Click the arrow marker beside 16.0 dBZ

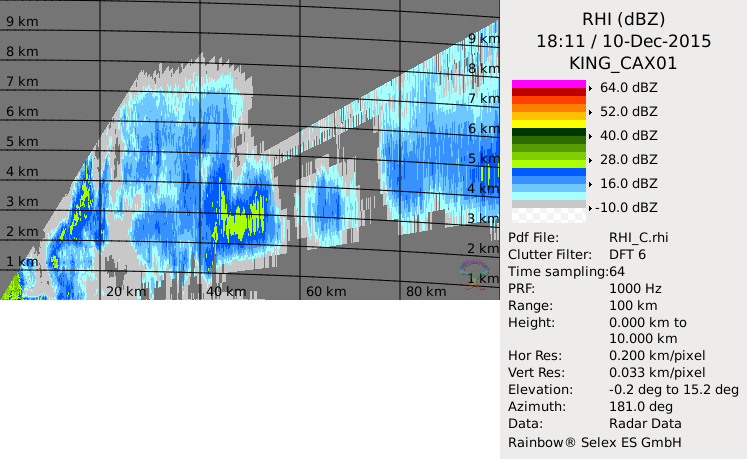[591, 184]
